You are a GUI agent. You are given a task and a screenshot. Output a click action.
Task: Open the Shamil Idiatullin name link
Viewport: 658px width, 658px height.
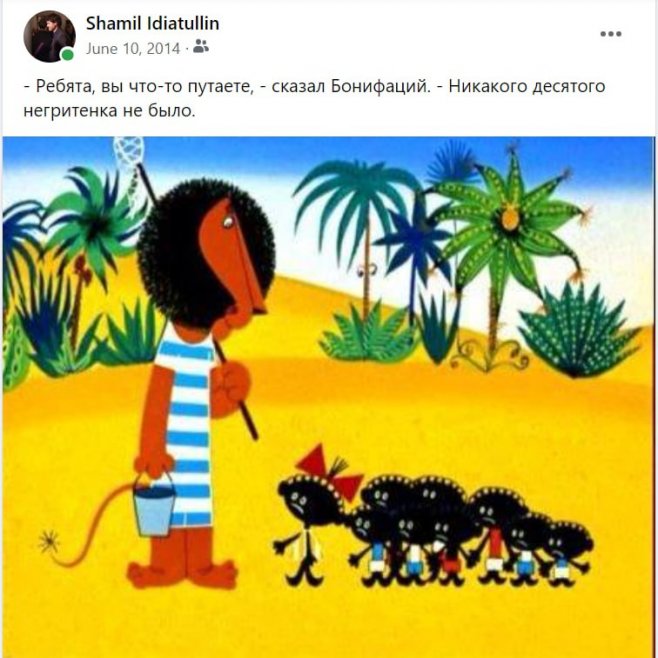[152, 24]
